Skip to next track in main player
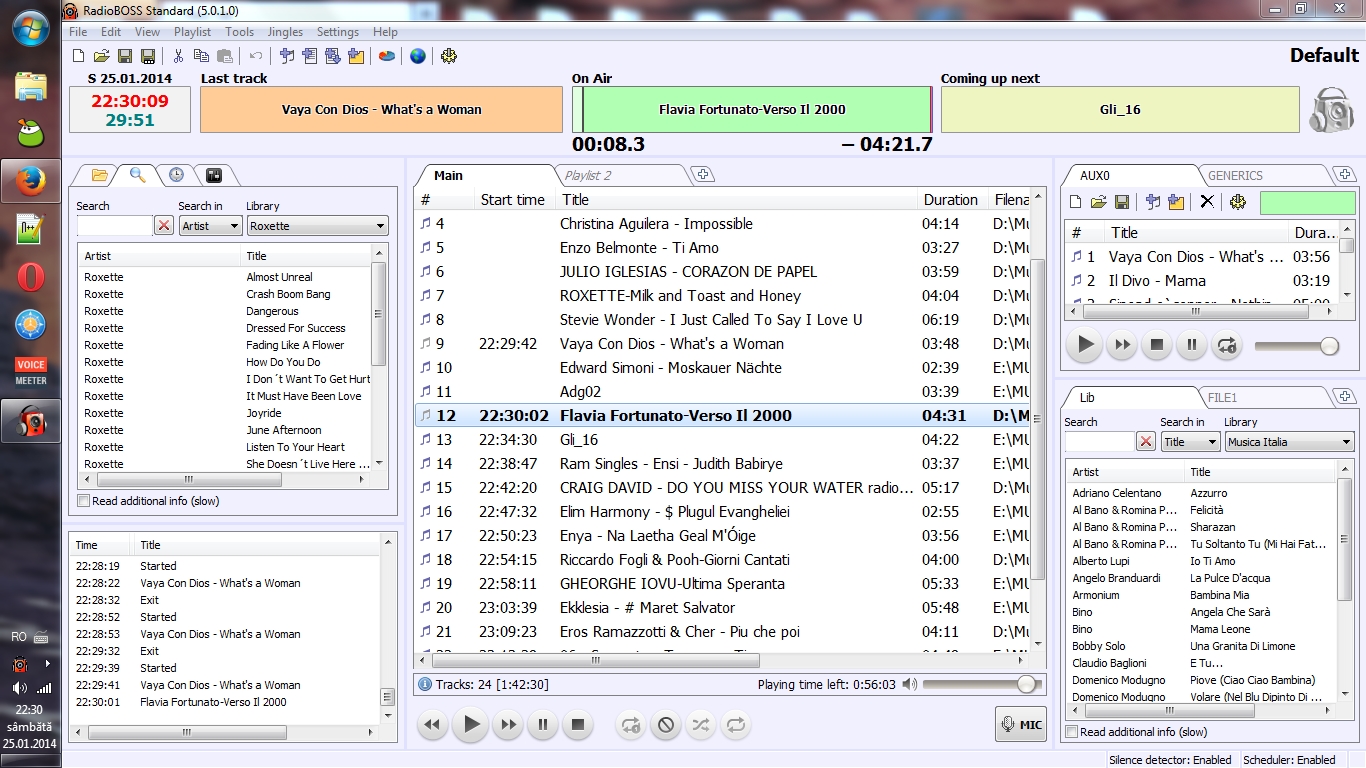The image size is (1366, 768). point(508,724)
